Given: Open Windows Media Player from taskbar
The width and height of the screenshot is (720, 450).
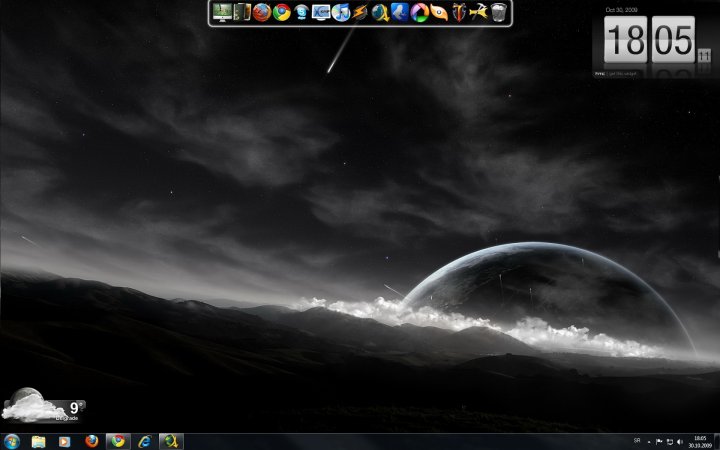Looking at the screenshot, I should point(65,442).
